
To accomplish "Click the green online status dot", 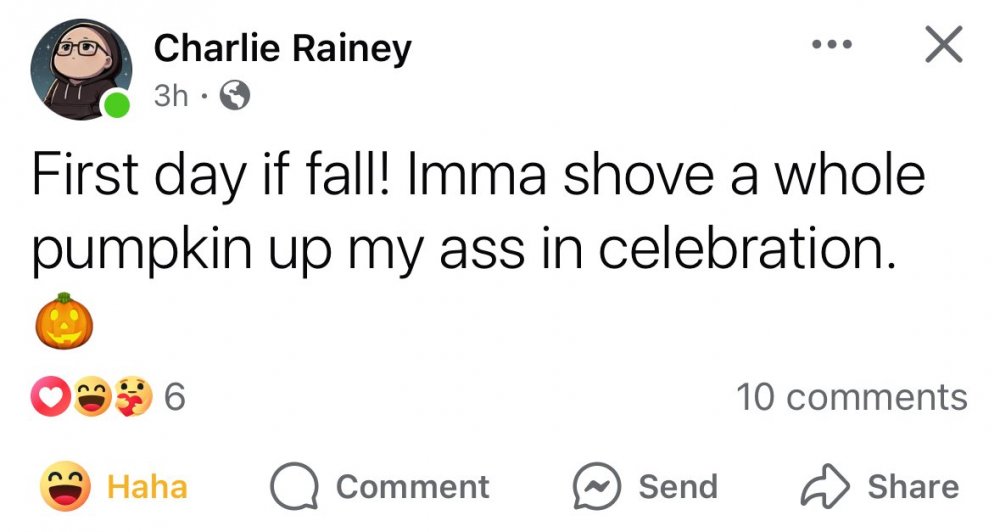I will (x=117, y=104).
